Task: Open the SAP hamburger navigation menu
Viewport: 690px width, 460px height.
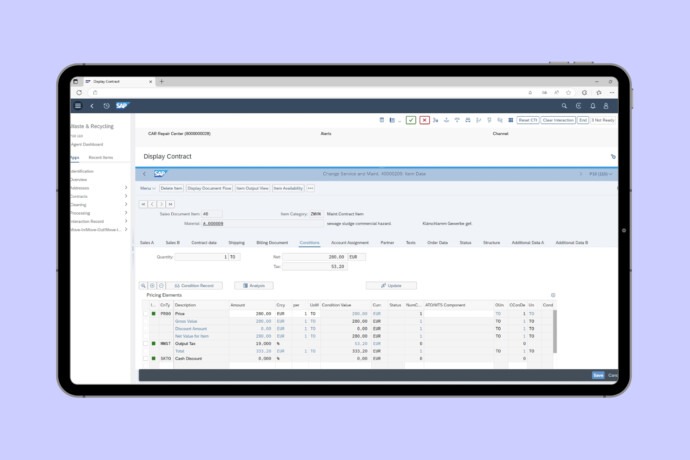Action: point(78,105)
